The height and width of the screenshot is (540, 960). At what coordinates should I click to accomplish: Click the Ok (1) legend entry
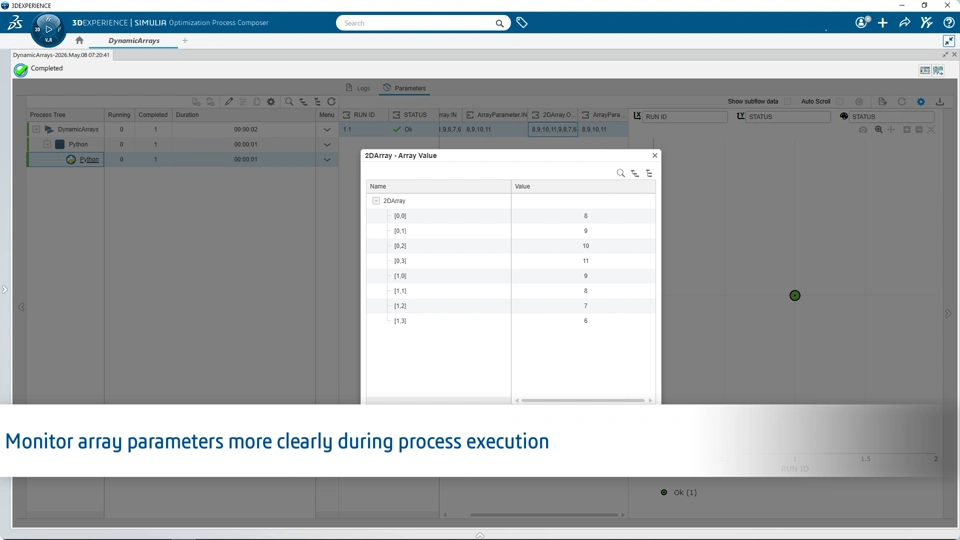pos(679,492)
